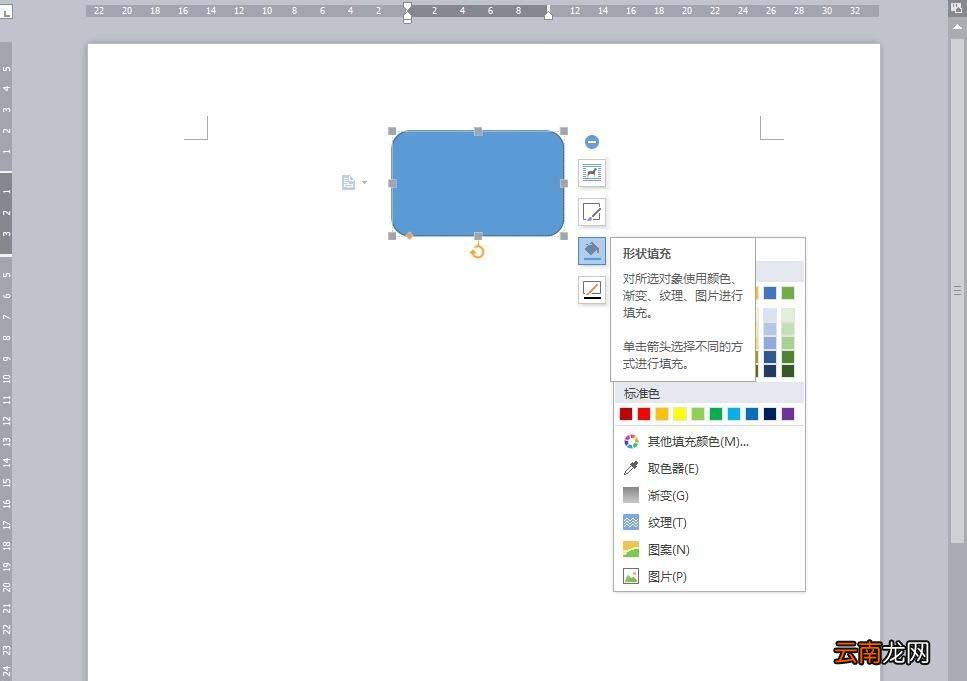Expand the paragraph layout icon dropdown arrow
967x681 pixels.
364,183
